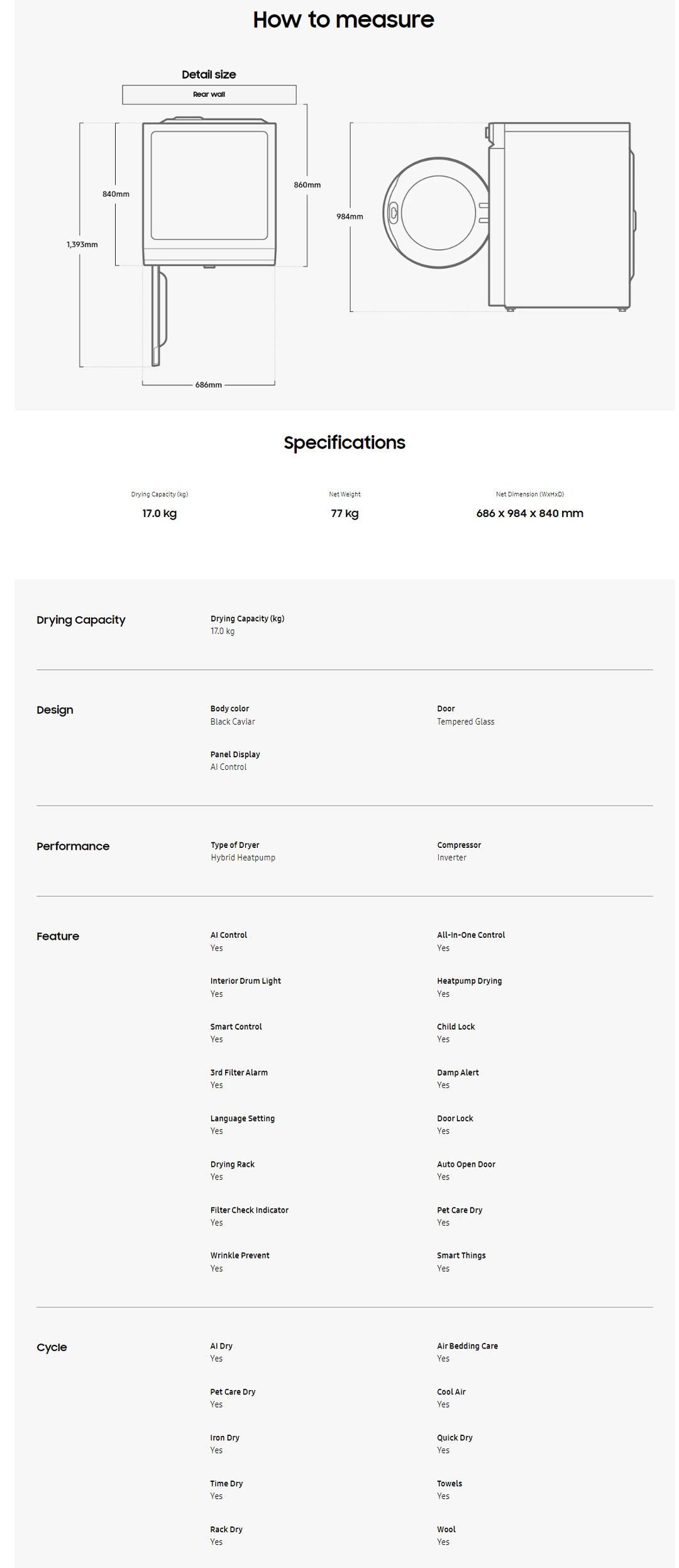Click the Rear wall box
Image resolution: width=679 pixels, height=1568 pixels.
tap(209, 94)
